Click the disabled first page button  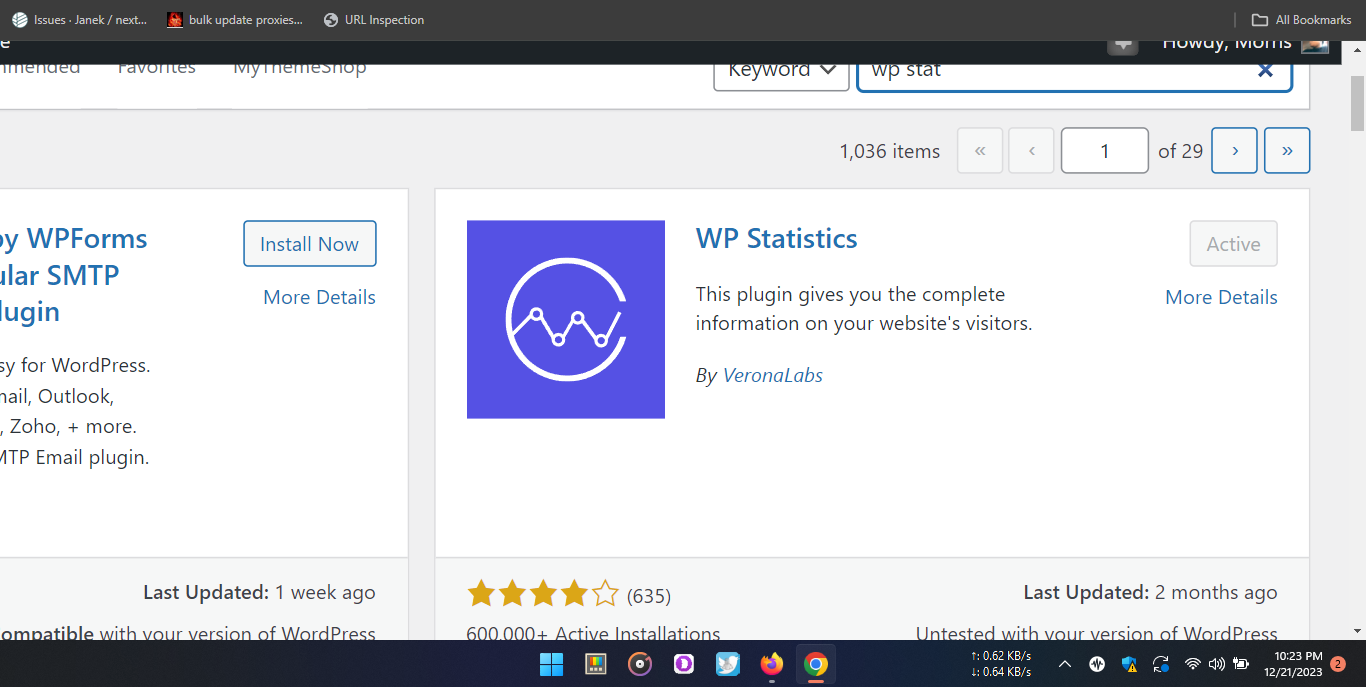pos(980,151)
